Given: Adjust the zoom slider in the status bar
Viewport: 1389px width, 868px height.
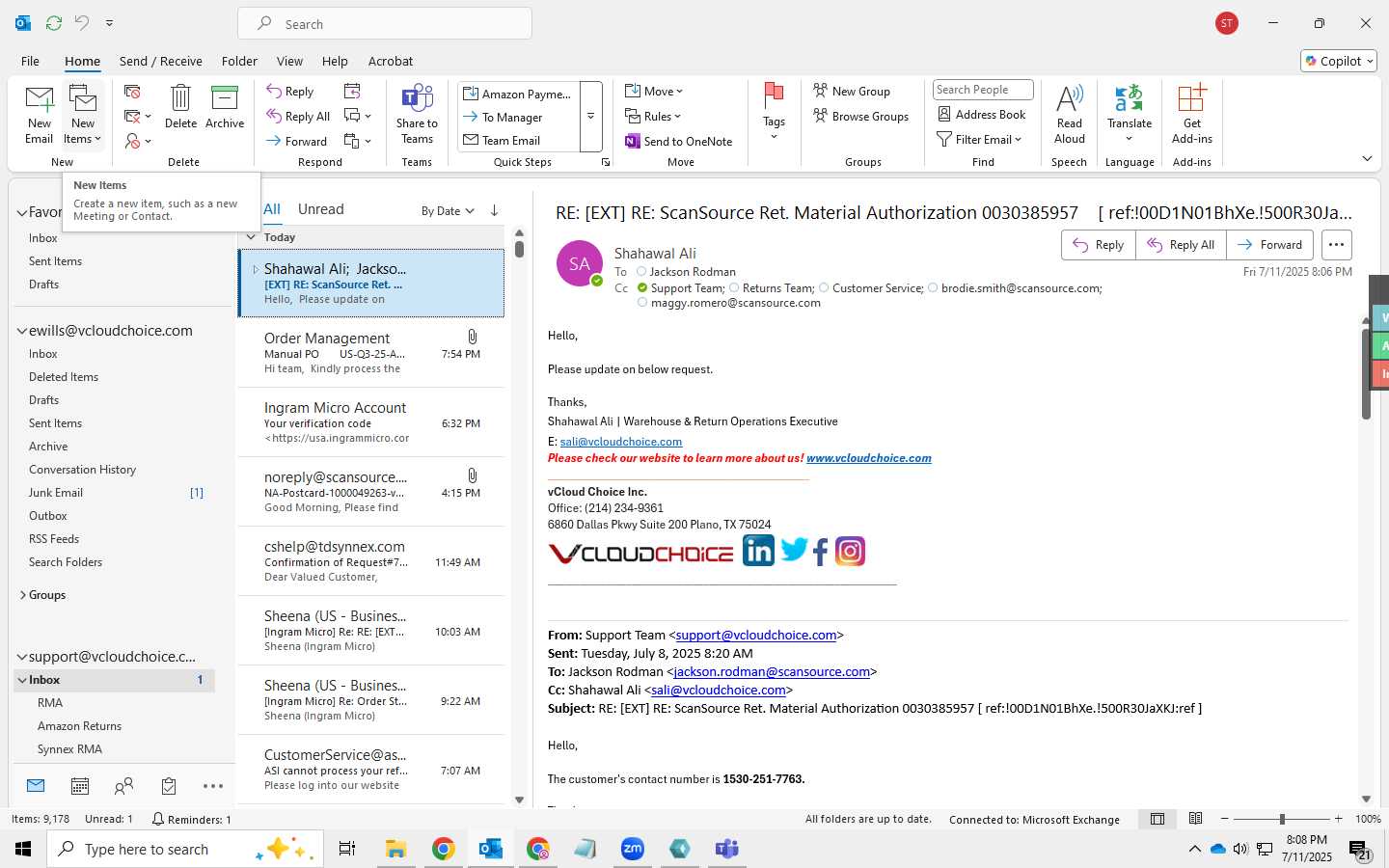Looking at the screenshot, I should point(1282,819).
